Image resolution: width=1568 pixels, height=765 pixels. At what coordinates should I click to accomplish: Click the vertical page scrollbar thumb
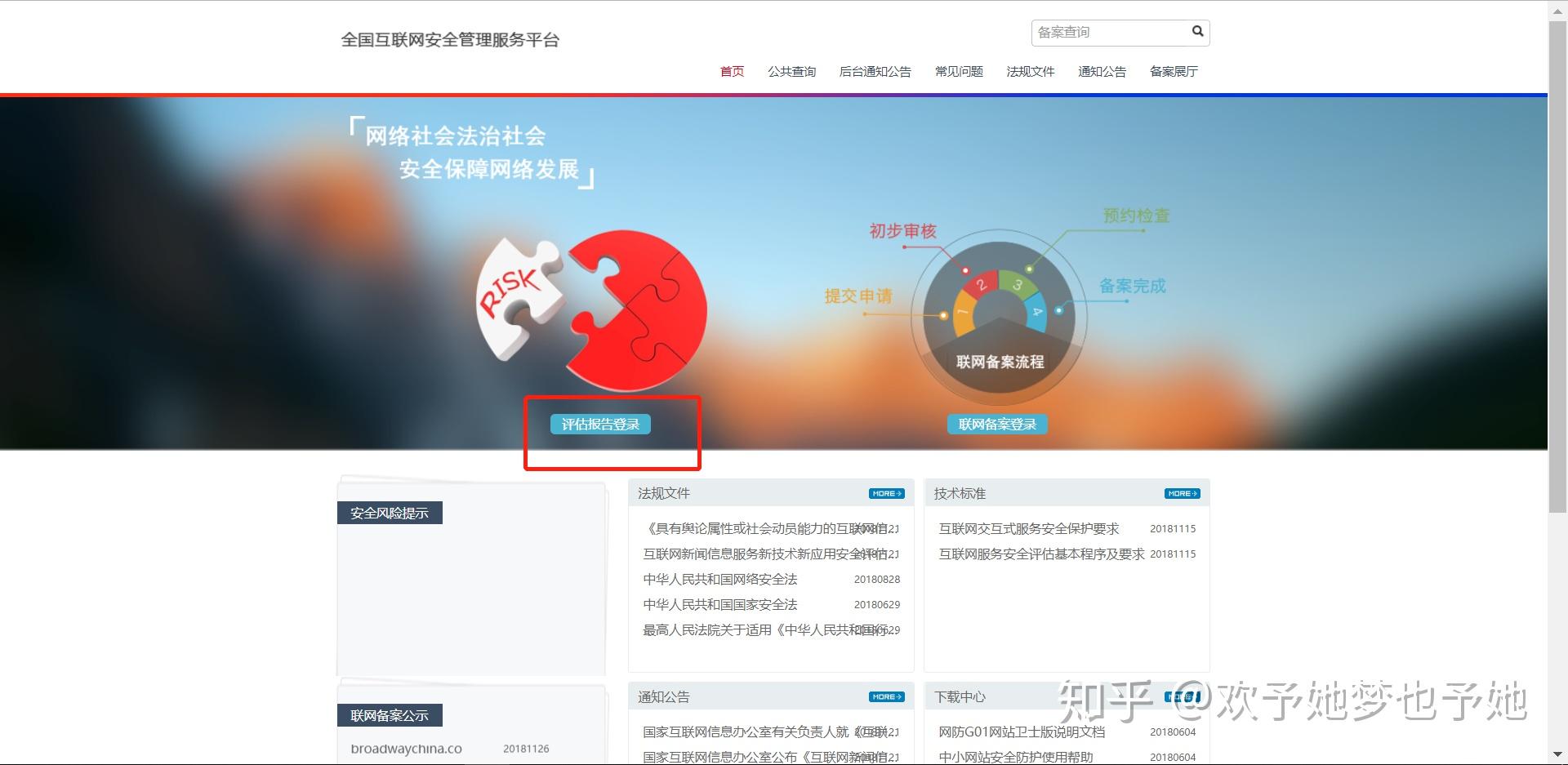pyautogui.click(x=1557, y=267)
